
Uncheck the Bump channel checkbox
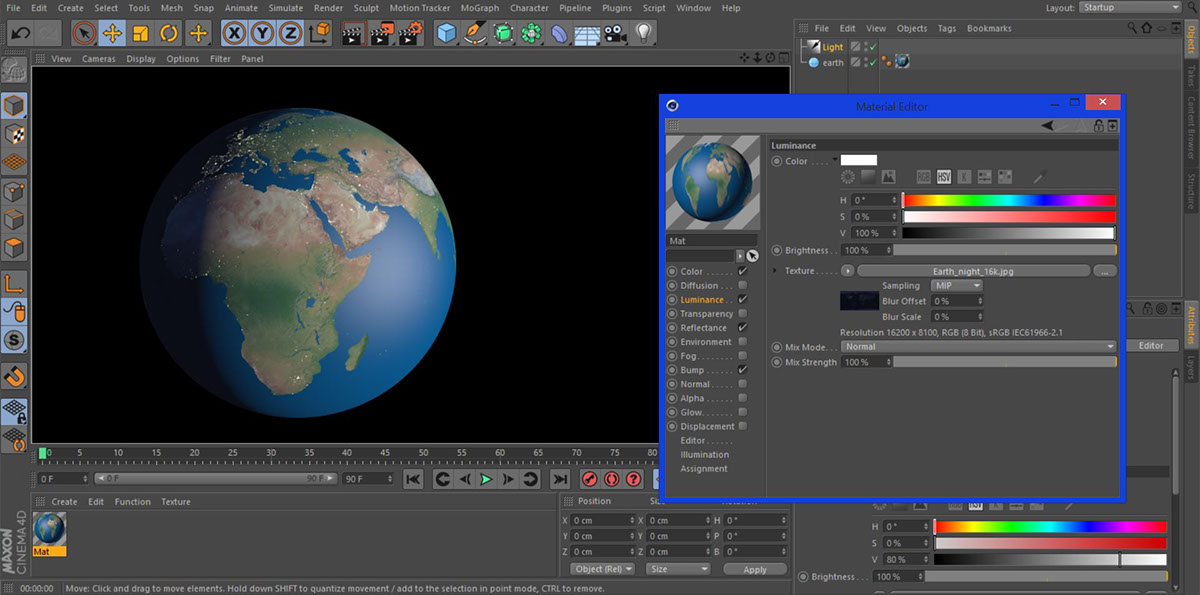coord(742,370)
